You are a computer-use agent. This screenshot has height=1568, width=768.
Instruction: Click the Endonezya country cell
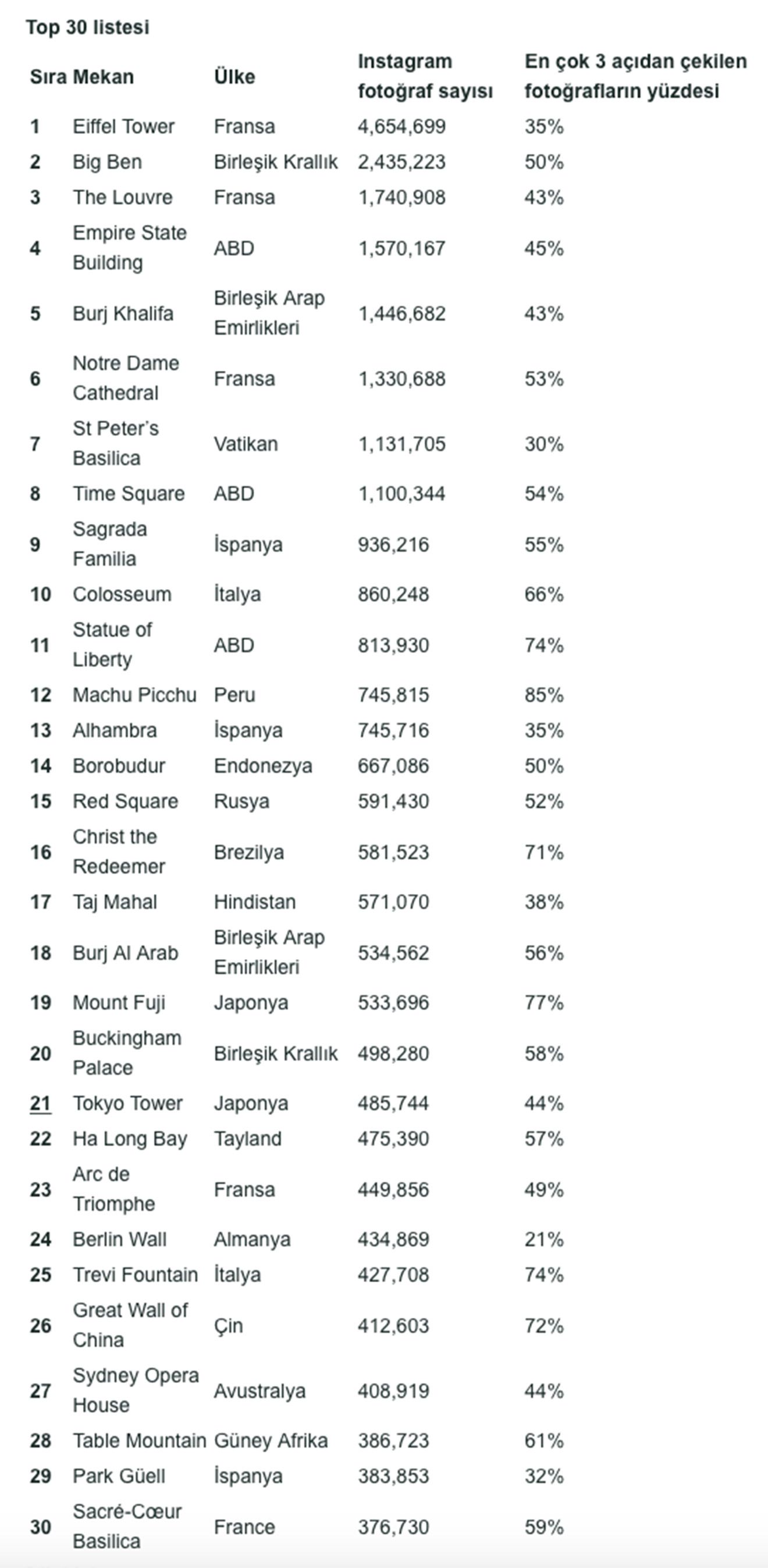[263, 767]
